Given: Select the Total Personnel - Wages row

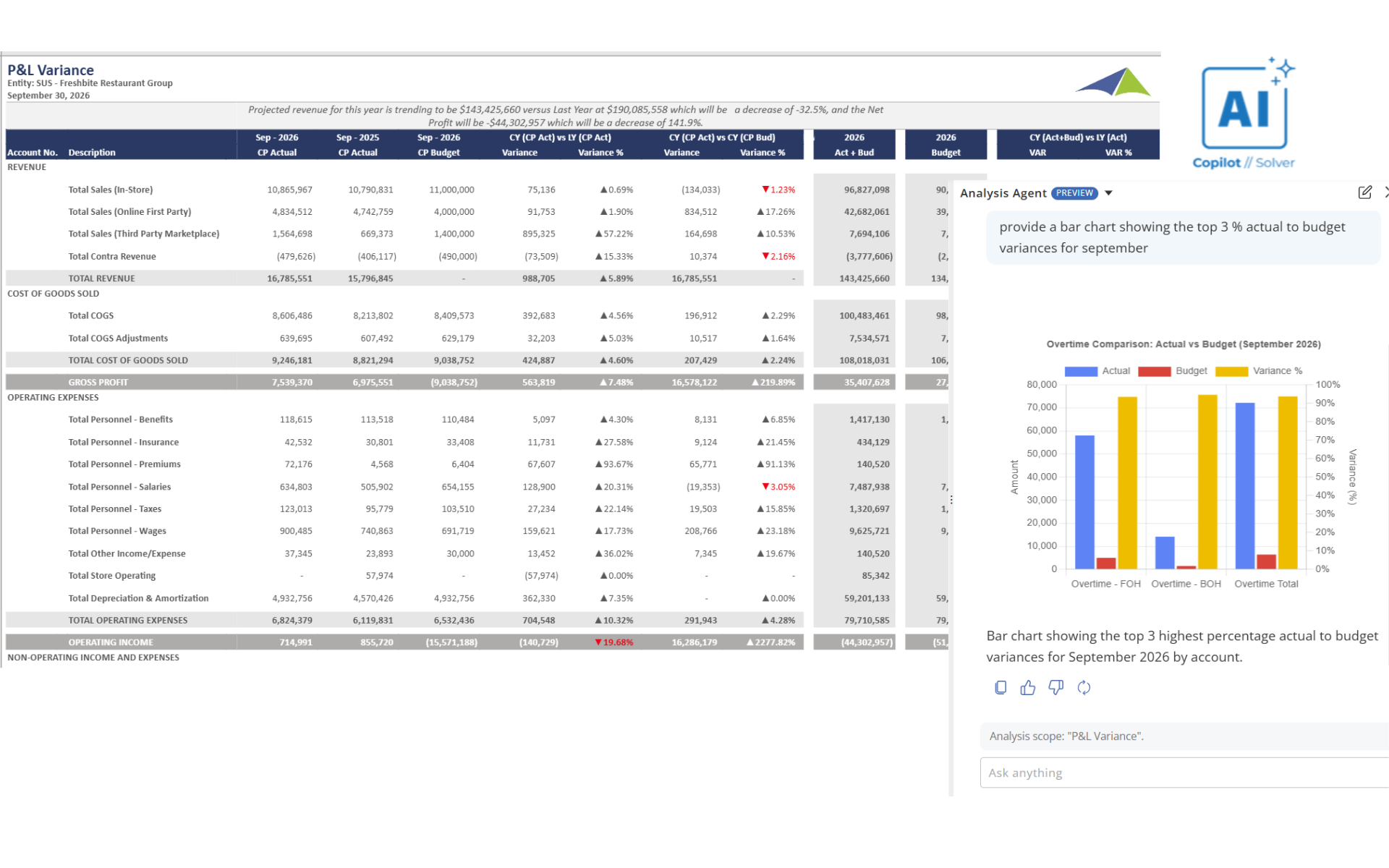Looking at the screenshot, I should (x=117, y=531).
